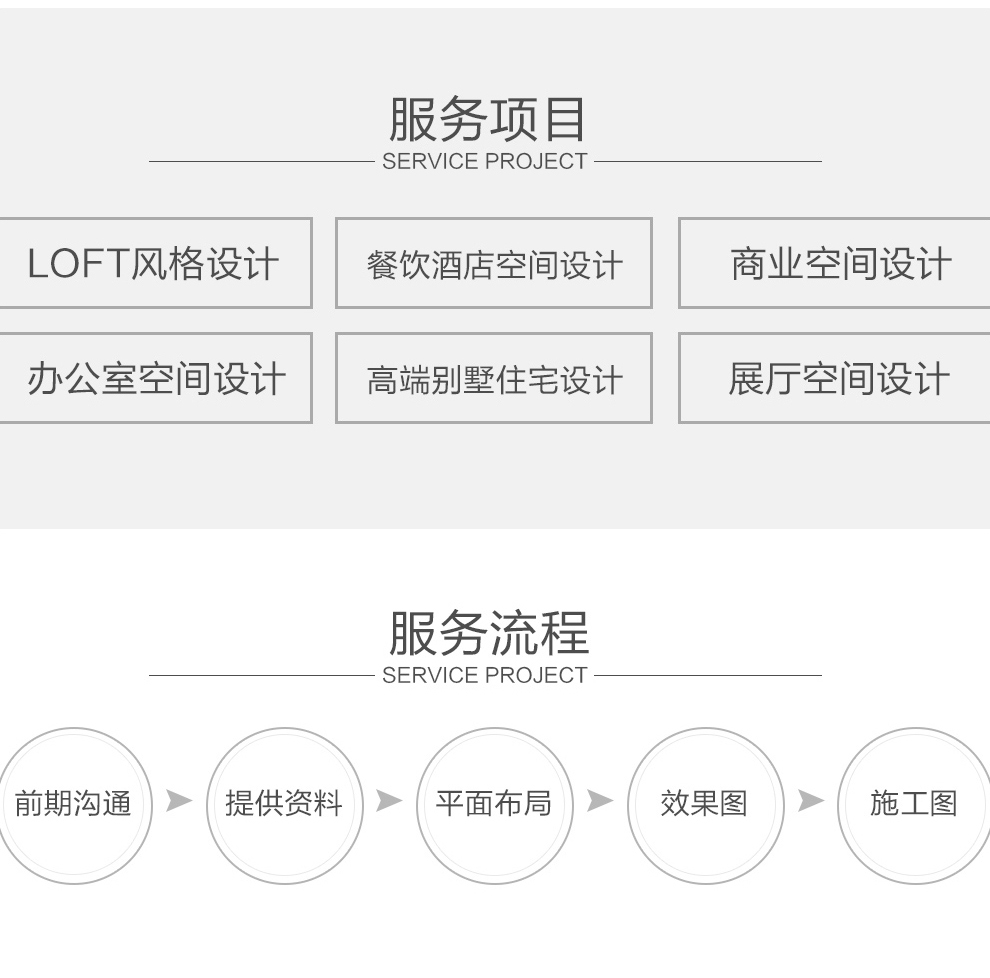
Task: Click arrow between 效果图 and 施工图
Action: click(811, 801)
